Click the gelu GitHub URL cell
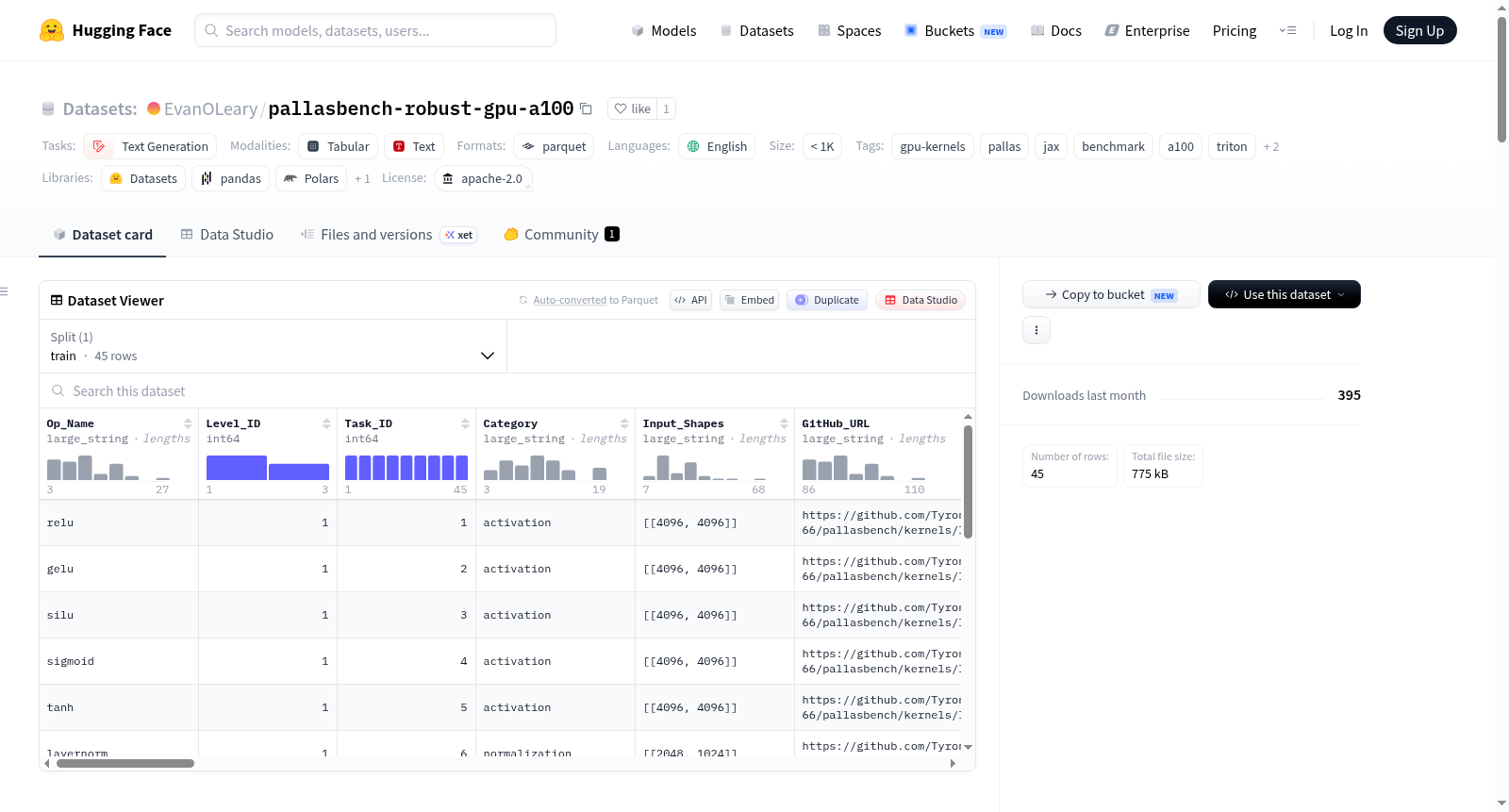 pos(878,569)
